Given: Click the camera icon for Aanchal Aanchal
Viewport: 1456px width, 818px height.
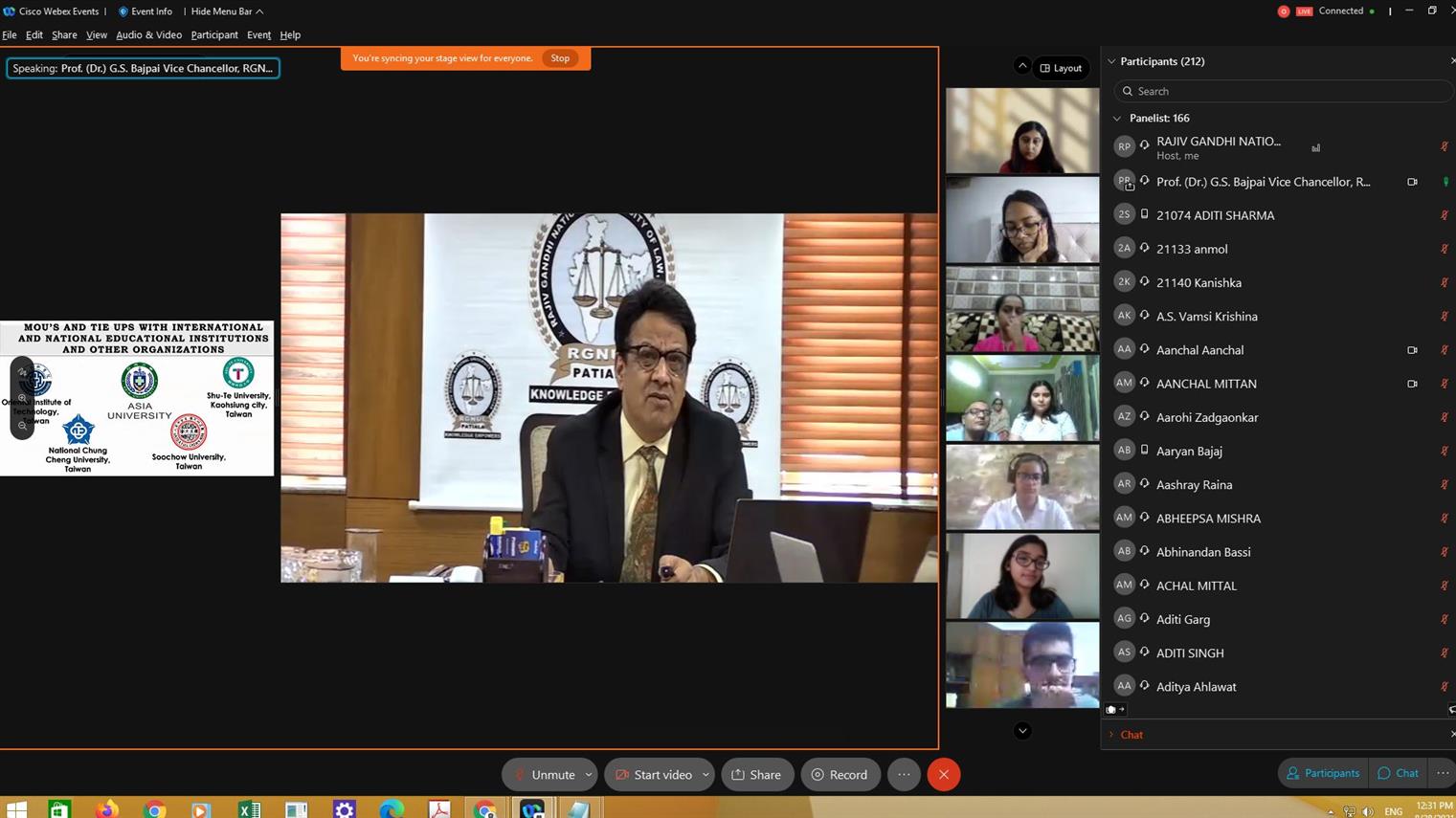Looking at the screenshot, I should pyautogui.click(x=1412, y=350).
